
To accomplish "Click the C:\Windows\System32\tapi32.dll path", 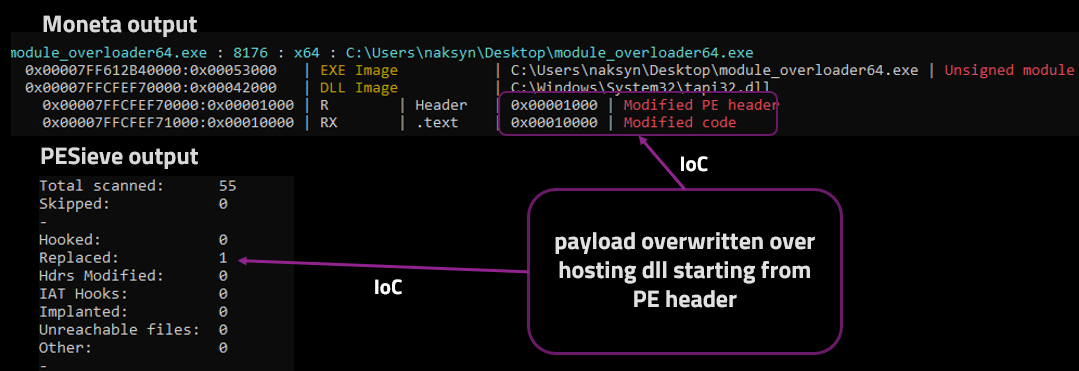I will pyautogui.click(x=639, y=87).
